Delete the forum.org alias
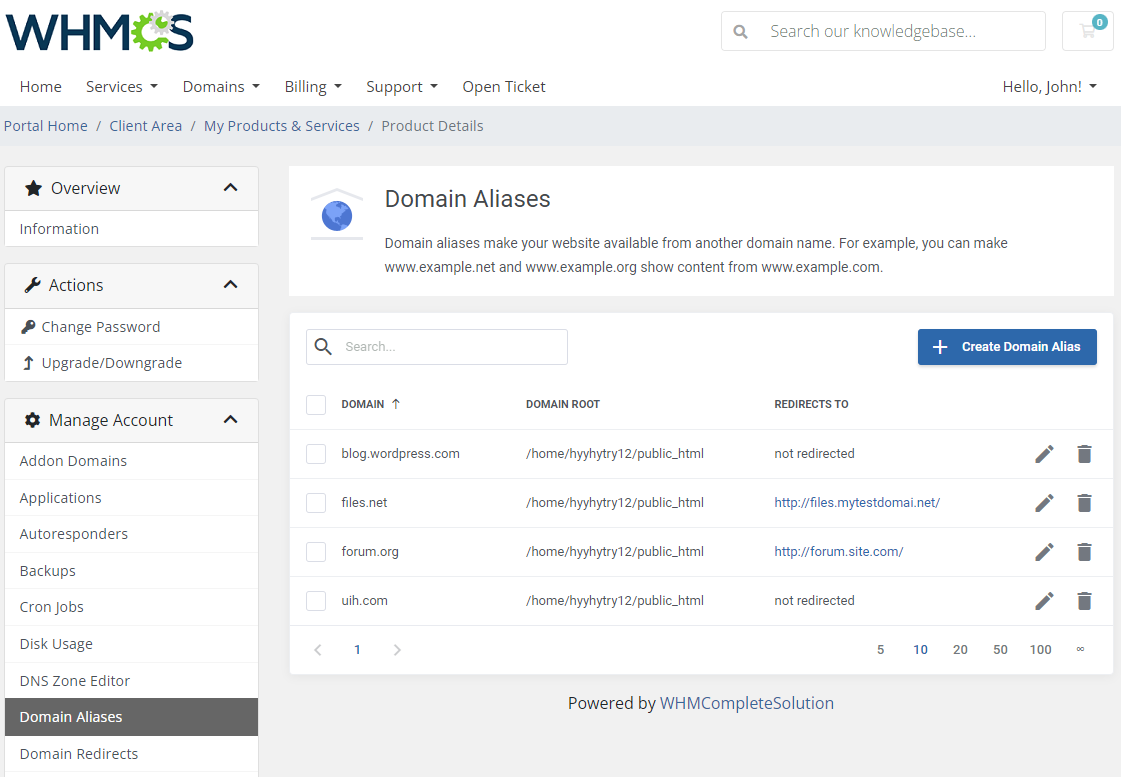This screenshot has height=777, width=1121. click(x=1084, y=552)
